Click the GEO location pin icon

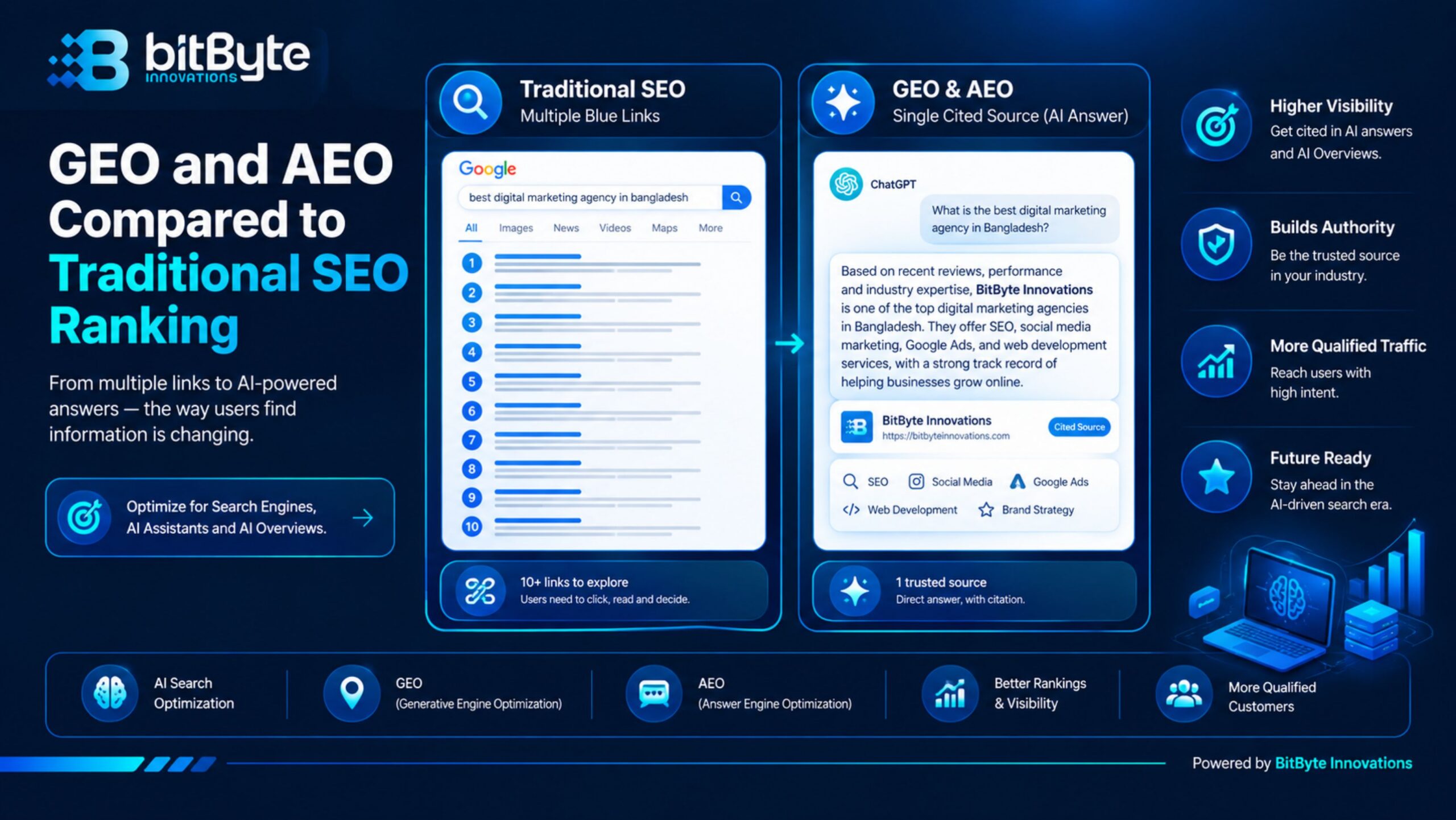(x=351, y=693)
